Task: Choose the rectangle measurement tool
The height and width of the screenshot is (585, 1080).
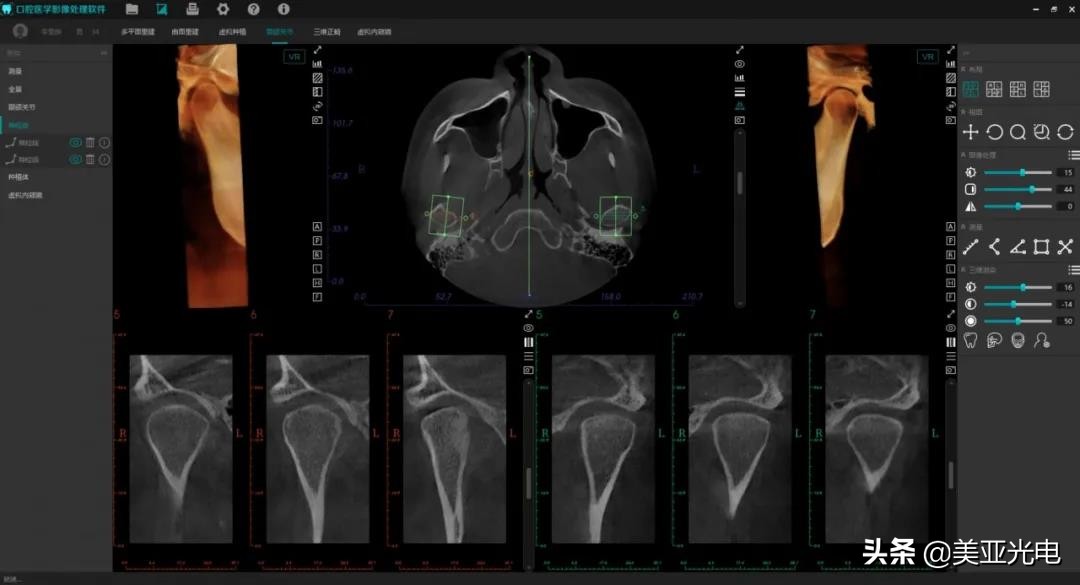Action: click(1041, 247)
